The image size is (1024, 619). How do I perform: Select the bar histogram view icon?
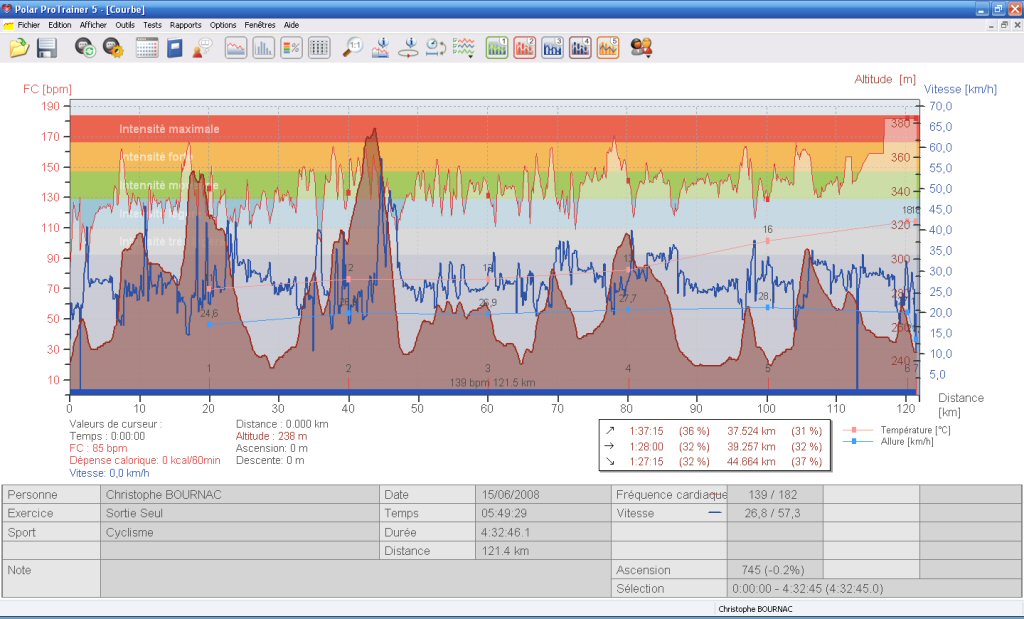coord(263,48)
